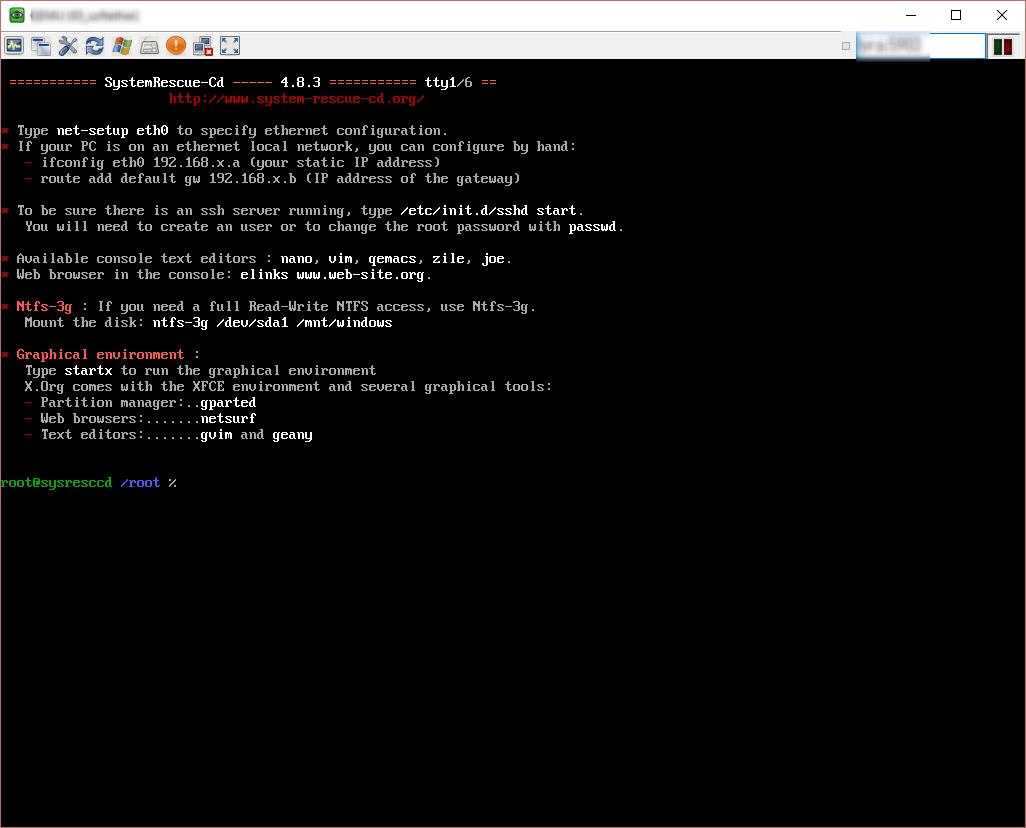Viewport: 1026px width, 828px height.
Task: Click the red 'Graphical environment' heading in terminal
Action: (x=100, y=355)
